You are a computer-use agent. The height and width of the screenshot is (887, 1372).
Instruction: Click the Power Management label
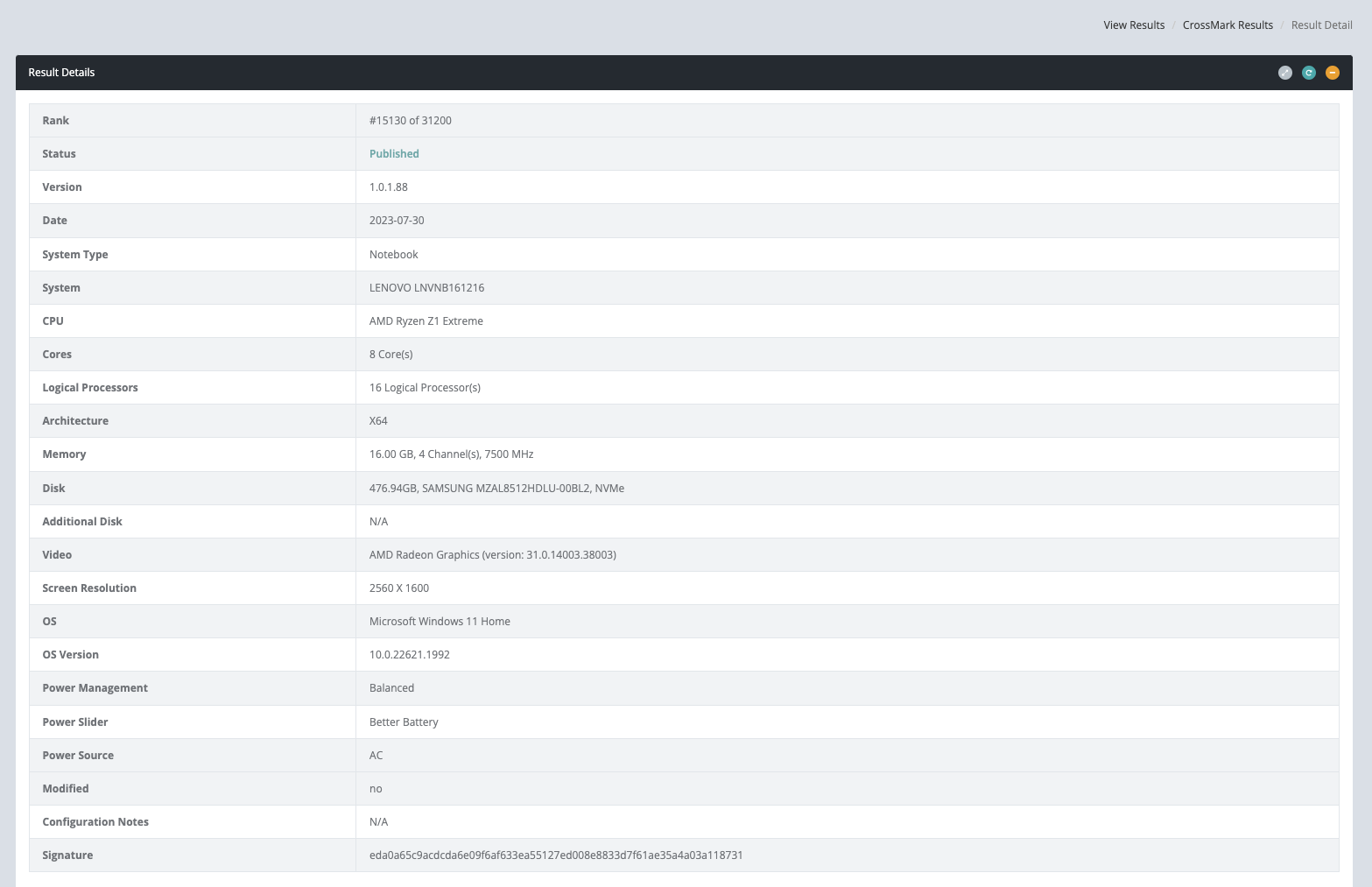pyautogui.click(x=95, y=688)
